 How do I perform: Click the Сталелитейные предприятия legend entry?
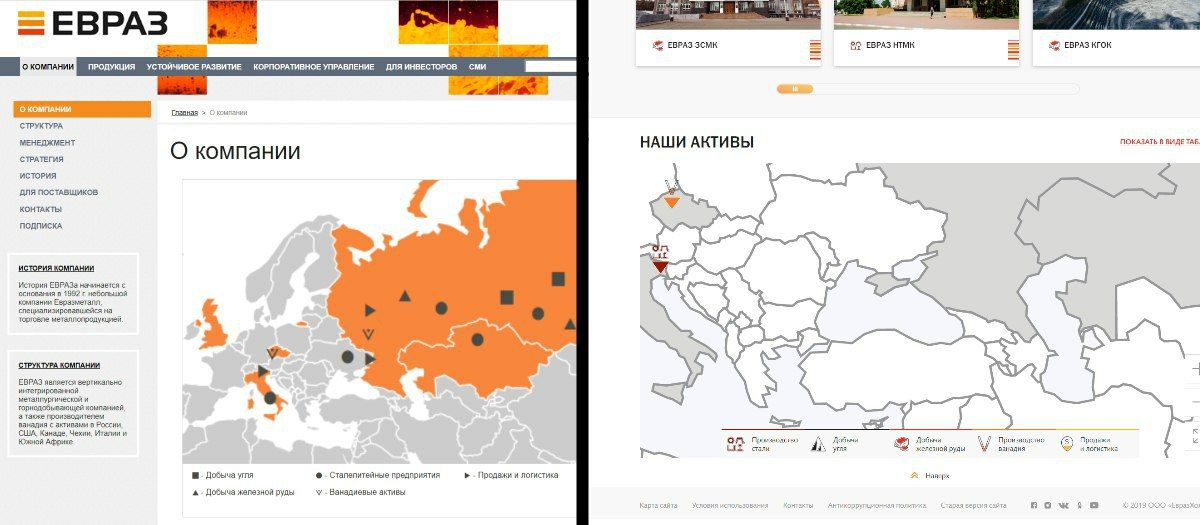[x=378, y=475]
